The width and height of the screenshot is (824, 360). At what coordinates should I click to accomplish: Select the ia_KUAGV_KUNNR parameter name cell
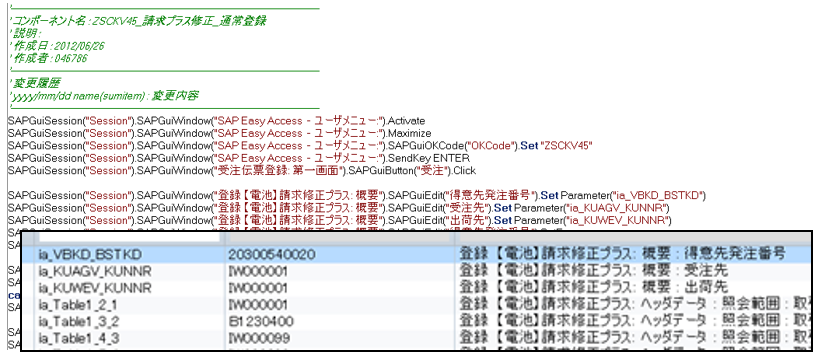point(95,272)
